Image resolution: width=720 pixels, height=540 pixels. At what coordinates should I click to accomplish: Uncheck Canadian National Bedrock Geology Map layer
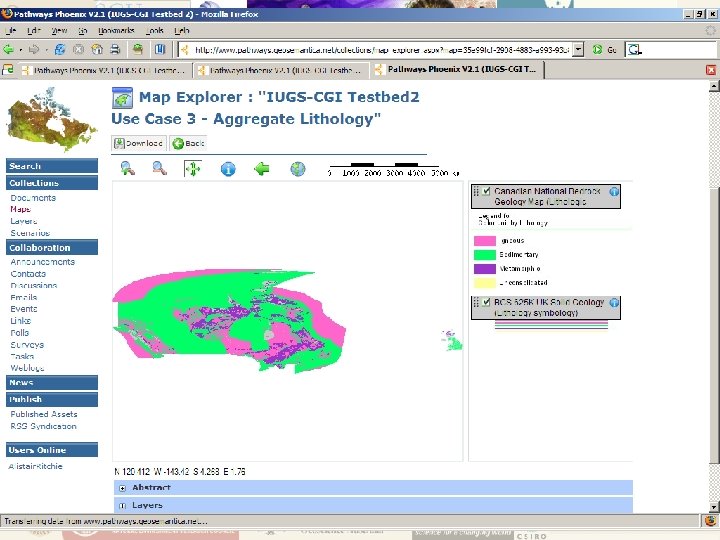pos(486,191)
